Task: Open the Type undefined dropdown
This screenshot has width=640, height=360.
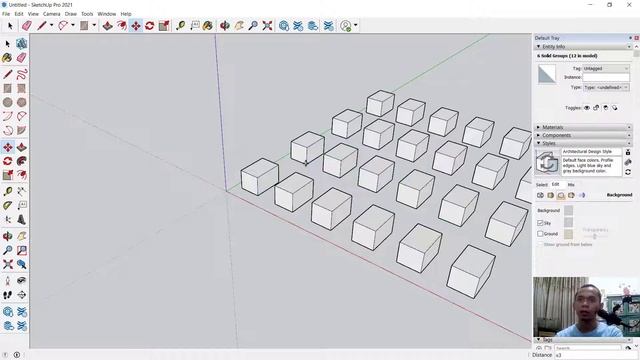Action: 606,87
